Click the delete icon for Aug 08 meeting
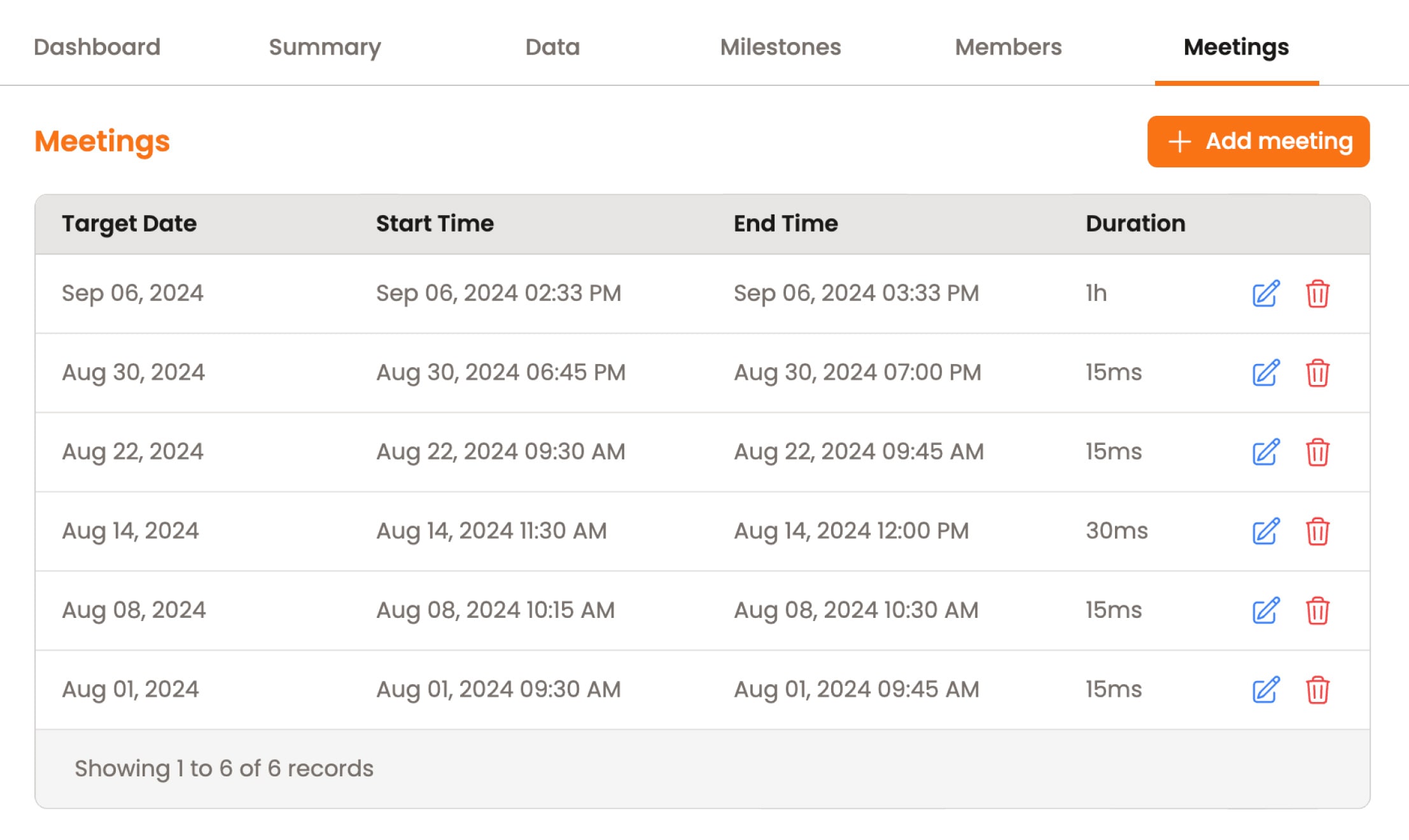Viewport: 1409px width, 840px height. click(x=1317, y=610)
